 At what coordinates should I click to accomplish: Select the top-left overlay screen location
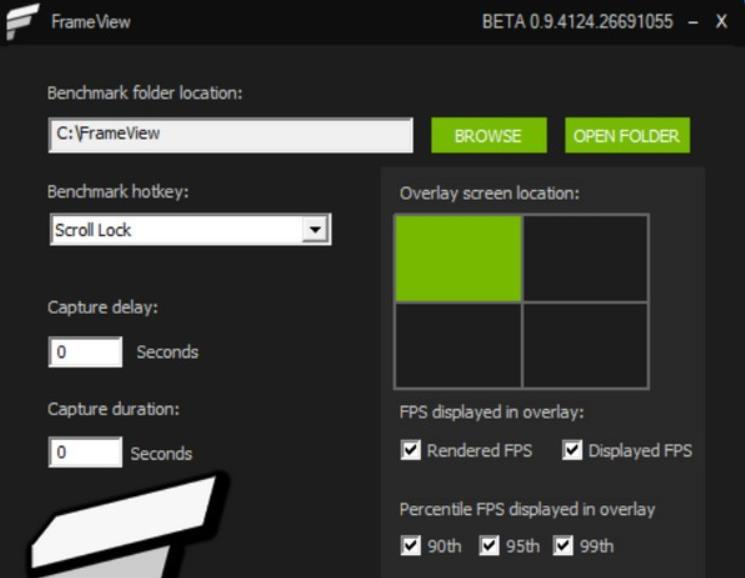pos(458,258)
